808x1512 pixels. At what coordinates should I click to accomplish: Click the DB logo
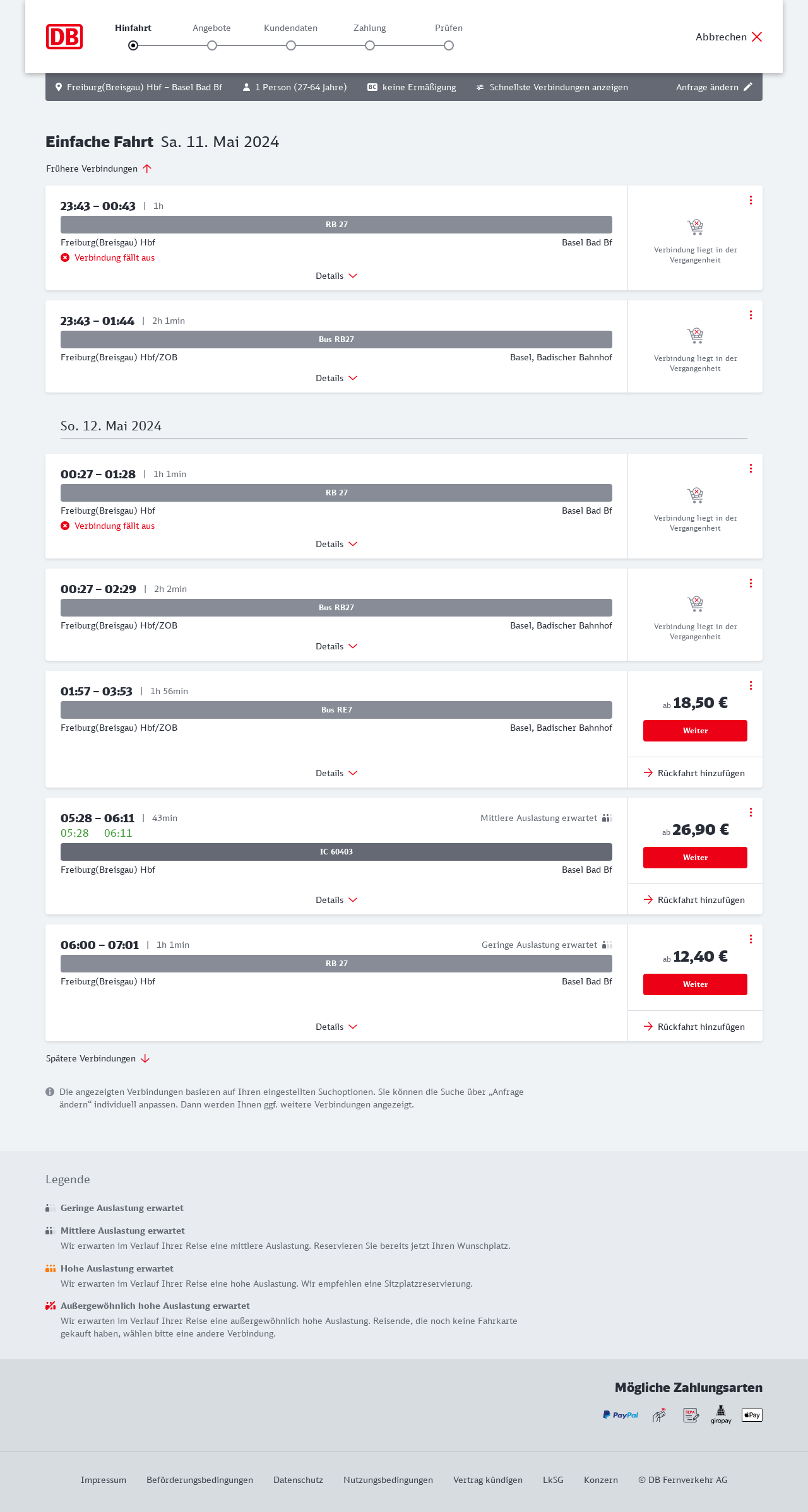(64, 37)
